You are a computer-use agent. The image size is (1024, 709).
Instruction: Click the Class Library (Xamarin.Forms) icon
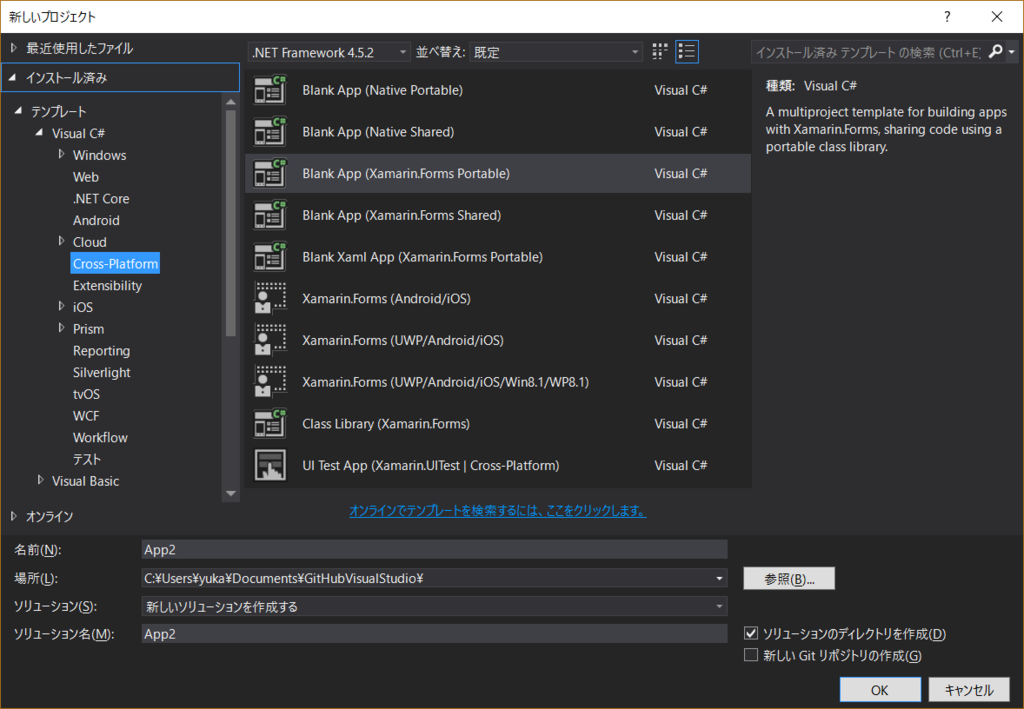(270, 424)
